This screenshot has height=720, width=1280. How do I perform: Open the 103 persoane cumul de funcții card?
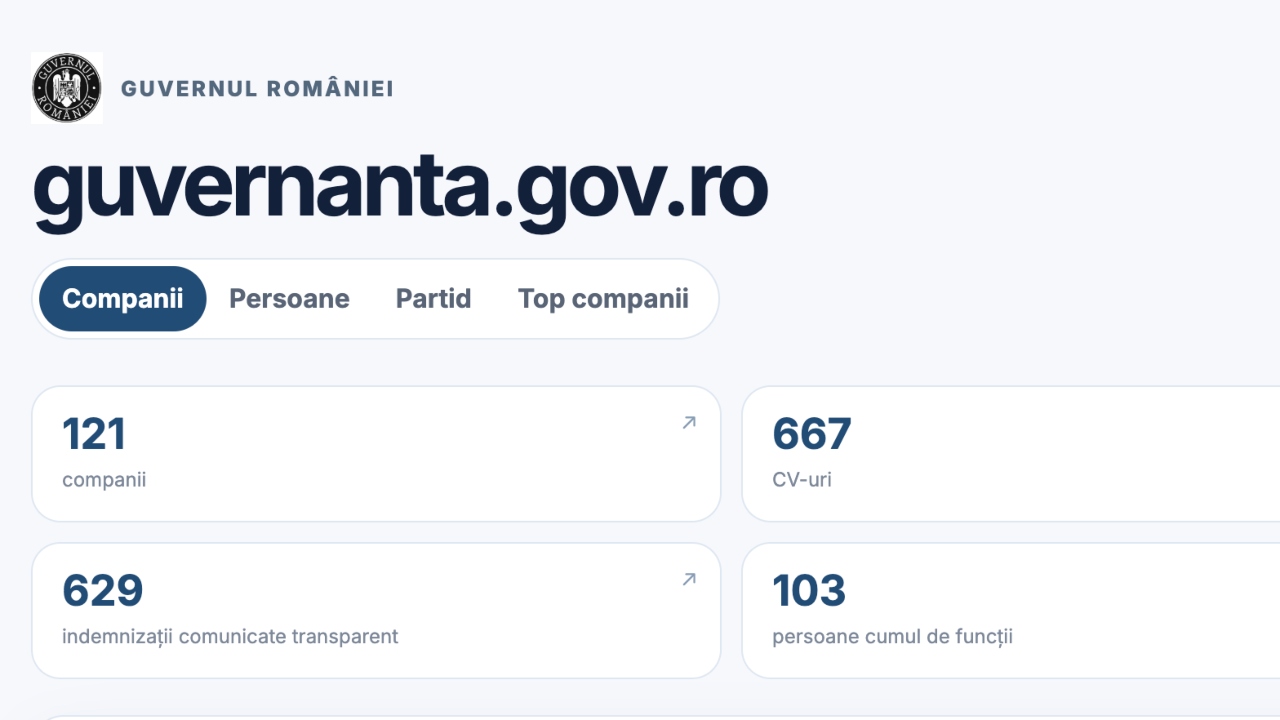click(1011, 611)
